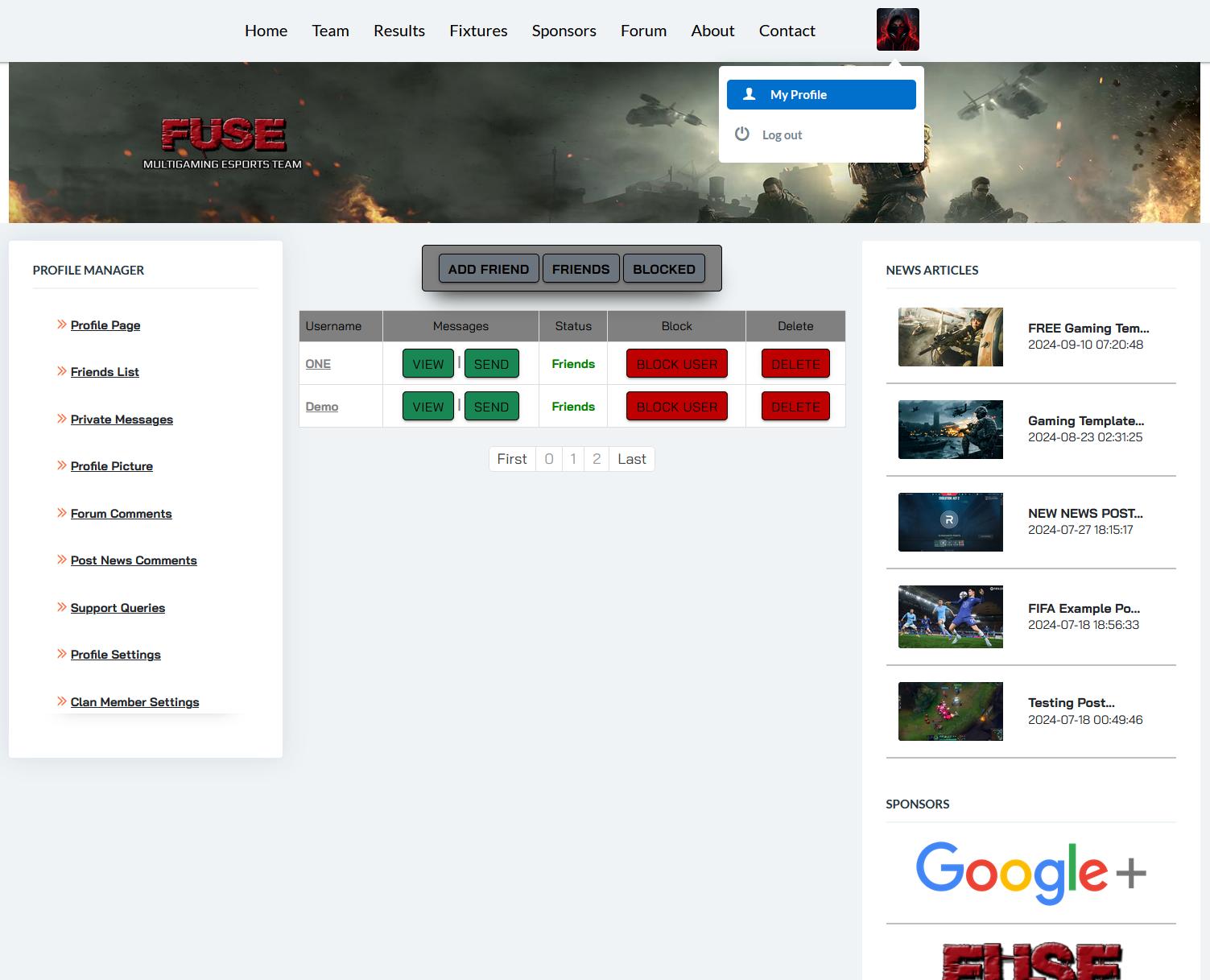Send a message to Demo

coord(491,407)
